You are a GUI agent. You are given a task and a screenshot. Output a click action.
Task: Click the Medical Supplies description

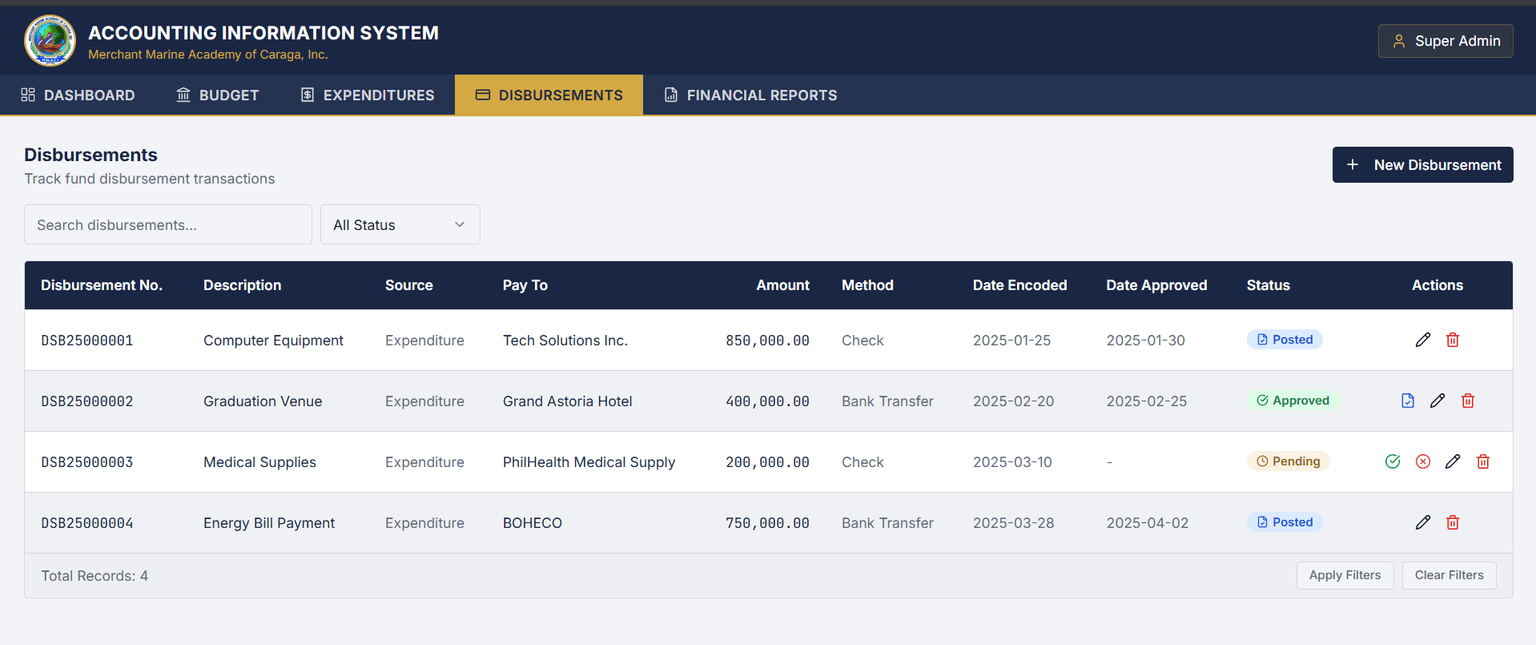(260, 462)
